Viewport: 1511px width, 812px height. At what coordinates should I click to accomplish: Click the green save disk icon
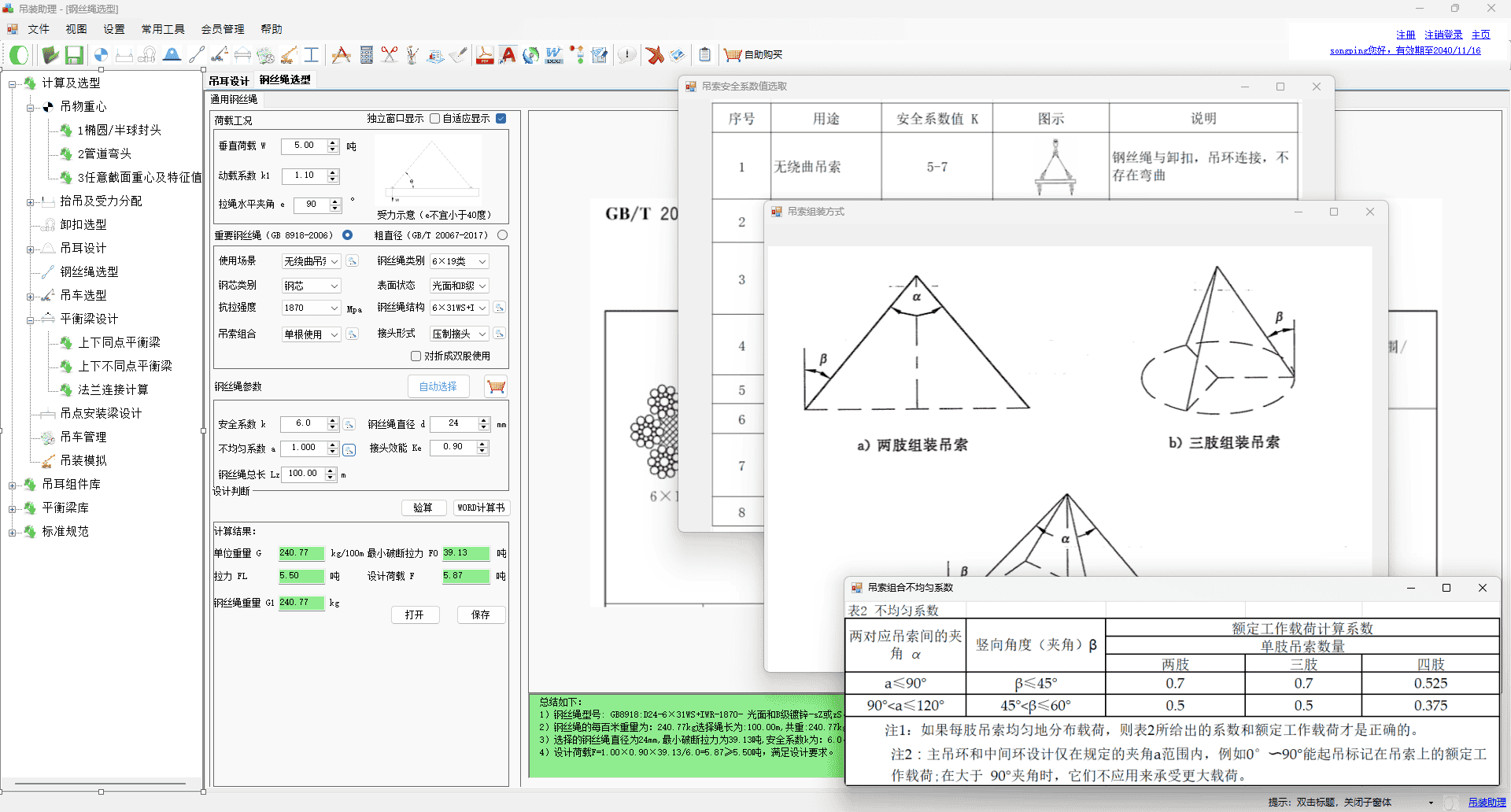(74, 55)
